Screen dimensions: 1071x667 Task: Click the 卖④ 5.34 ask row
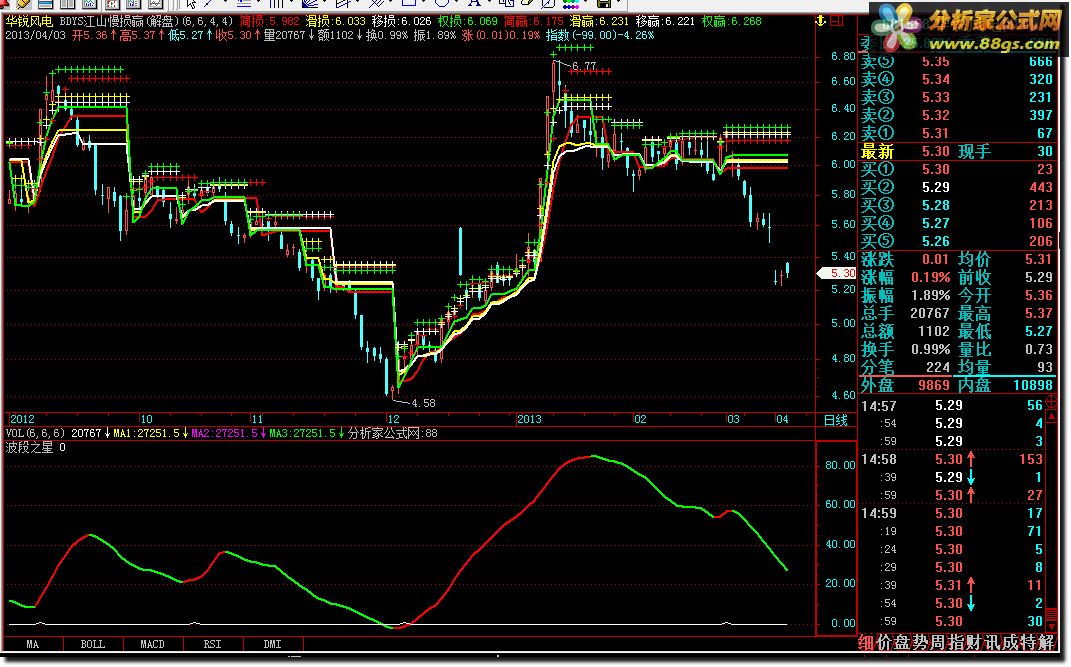point(957,79)
